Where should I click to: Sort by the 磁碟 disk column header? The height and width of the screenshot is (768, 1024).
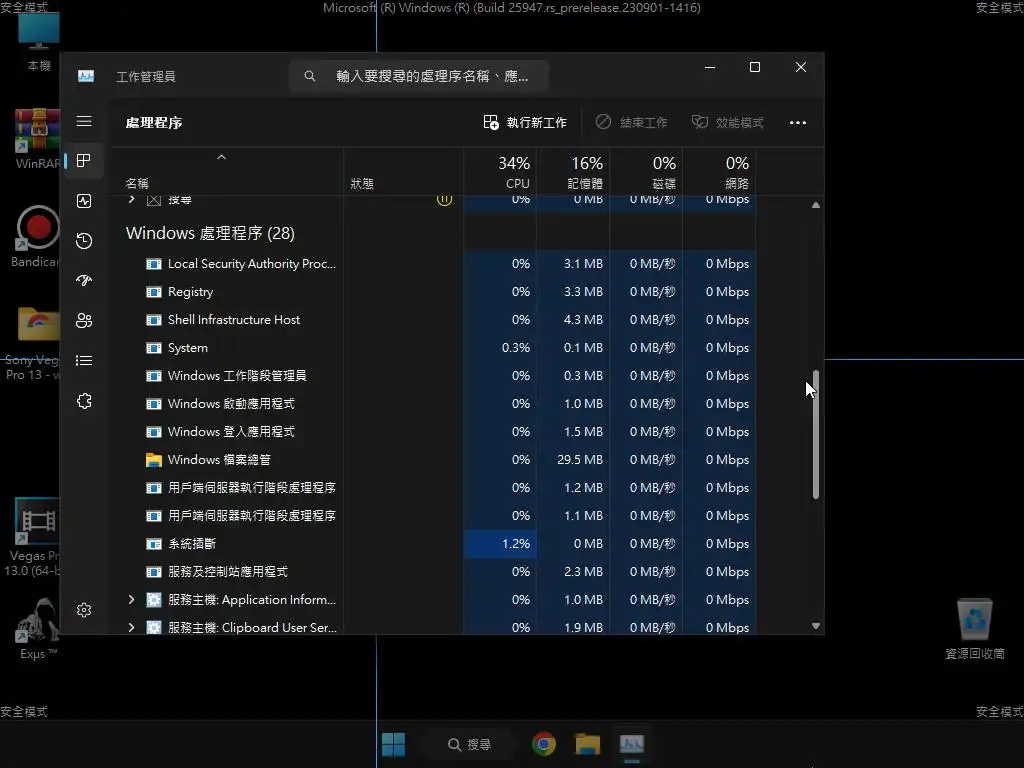[646, 172]
